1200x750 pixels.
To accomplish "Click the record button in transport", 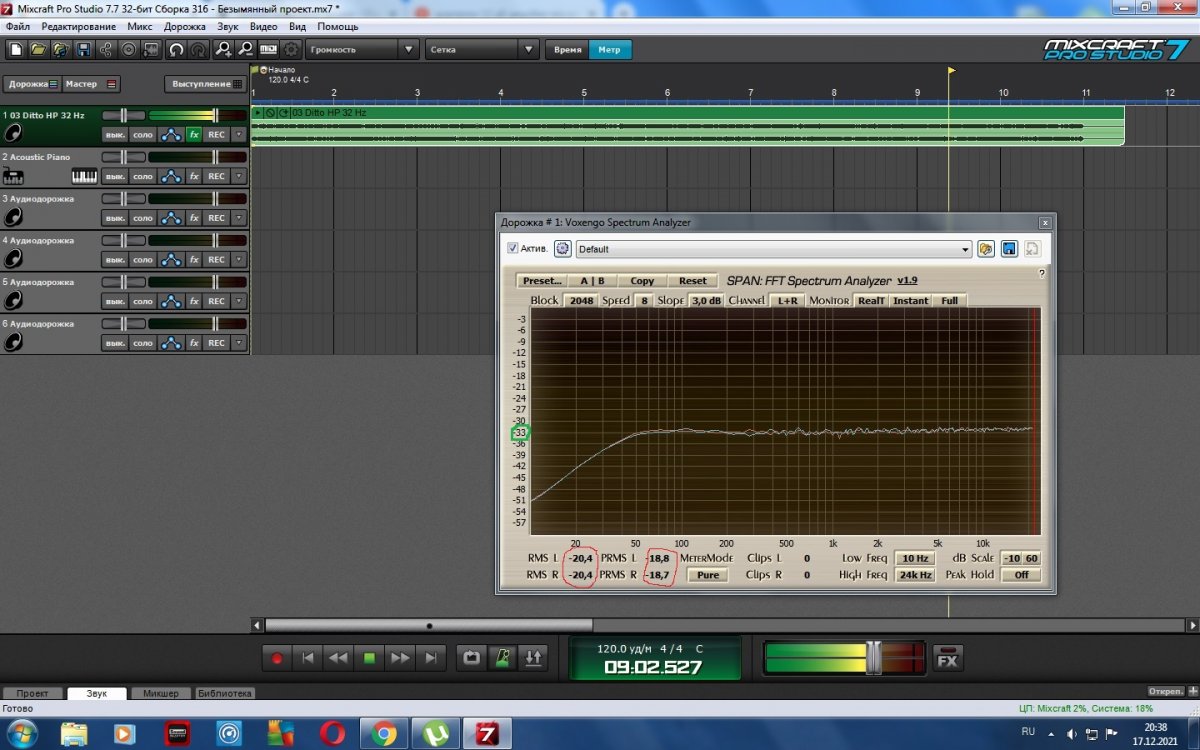I will 277,658.
